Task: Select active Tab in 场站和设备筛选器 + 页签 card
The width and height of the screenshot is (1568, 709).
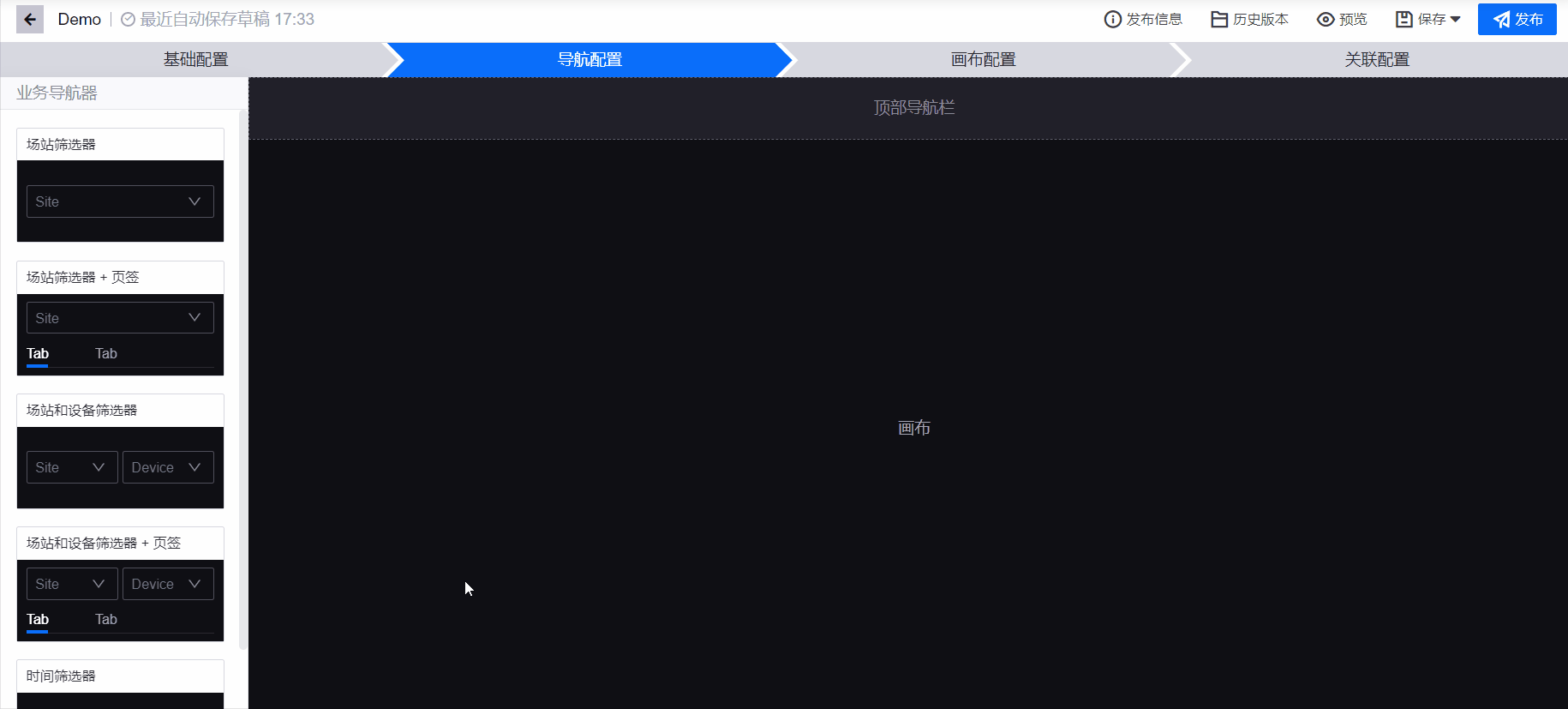Action: (38, 619)
